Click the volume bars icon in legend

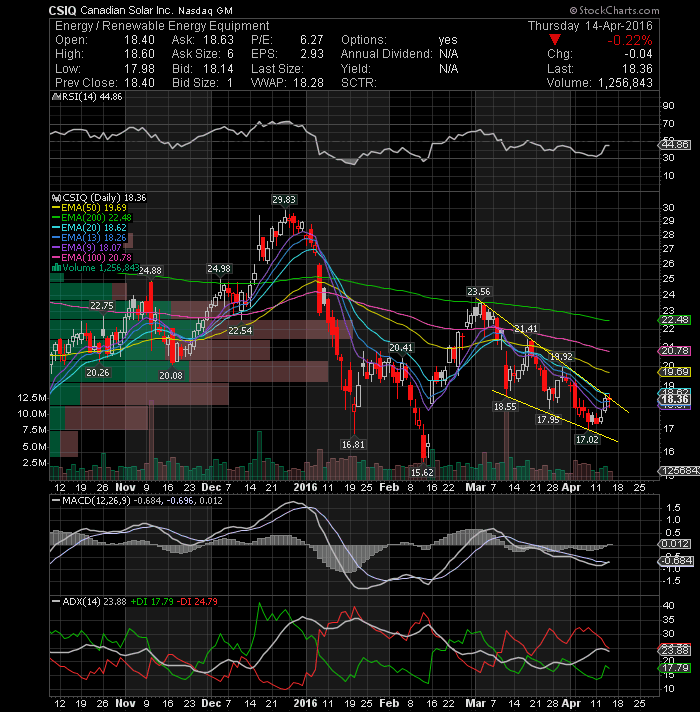pyautogui.click(x=57, y=267)
